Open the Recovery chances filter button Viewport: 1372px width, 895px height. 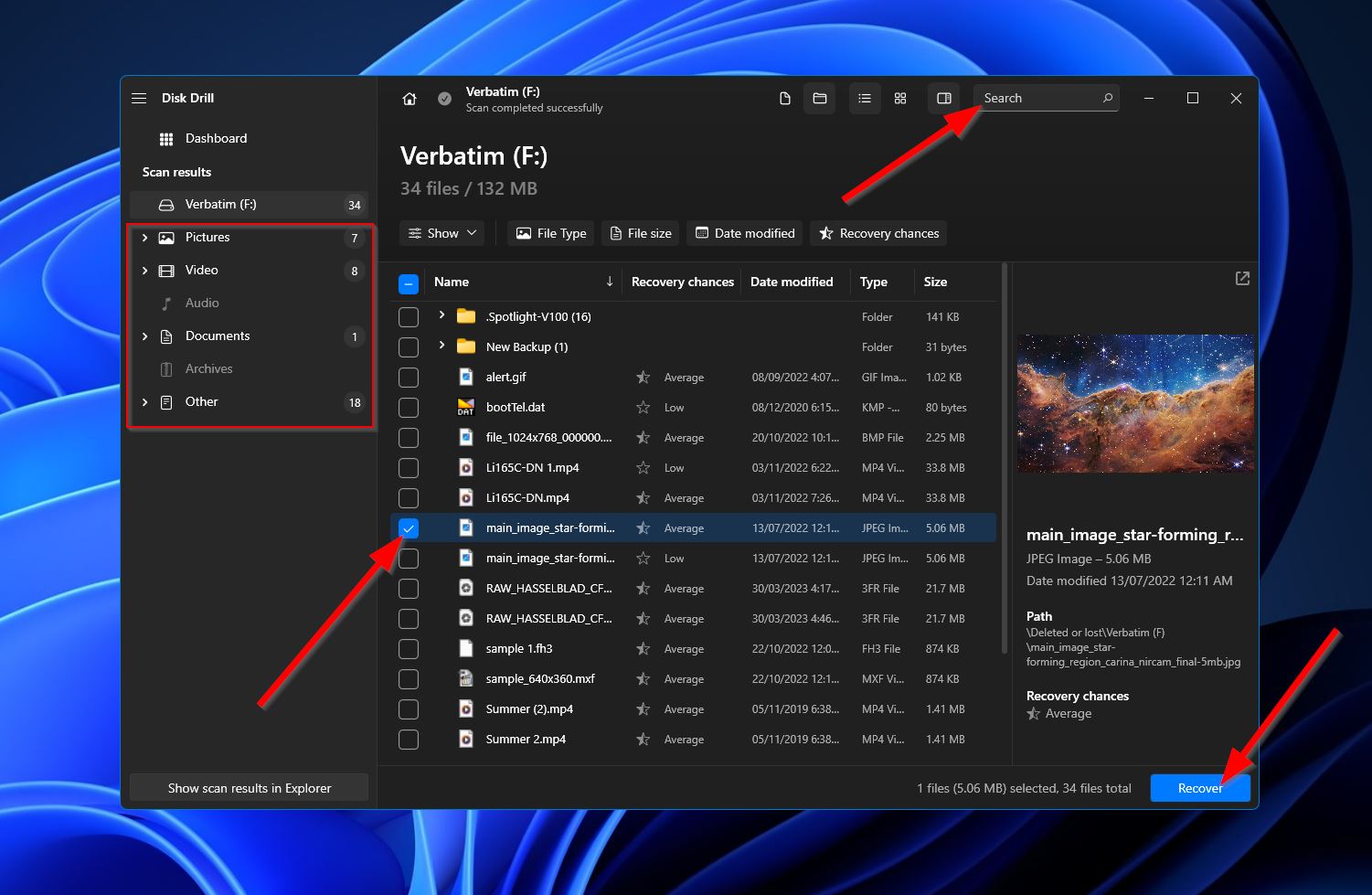tap(878, 233)
